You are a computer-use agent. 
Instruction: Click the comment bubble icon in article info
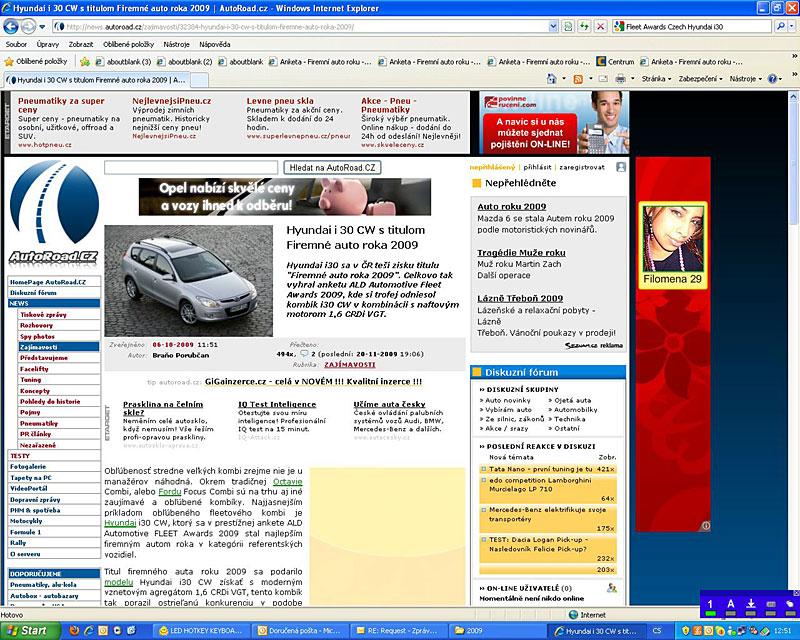pyautogui.click(x=304, y=353)
